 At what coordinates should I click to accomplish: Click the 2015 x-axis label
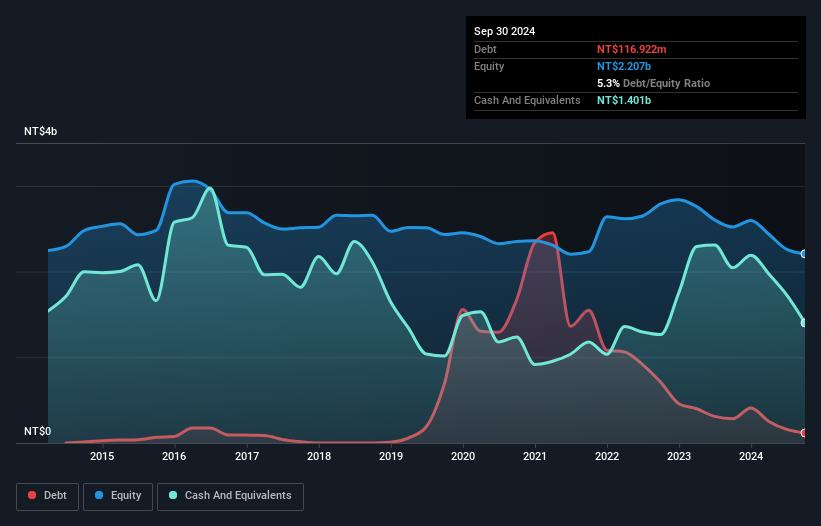click(x=102, y=456)
